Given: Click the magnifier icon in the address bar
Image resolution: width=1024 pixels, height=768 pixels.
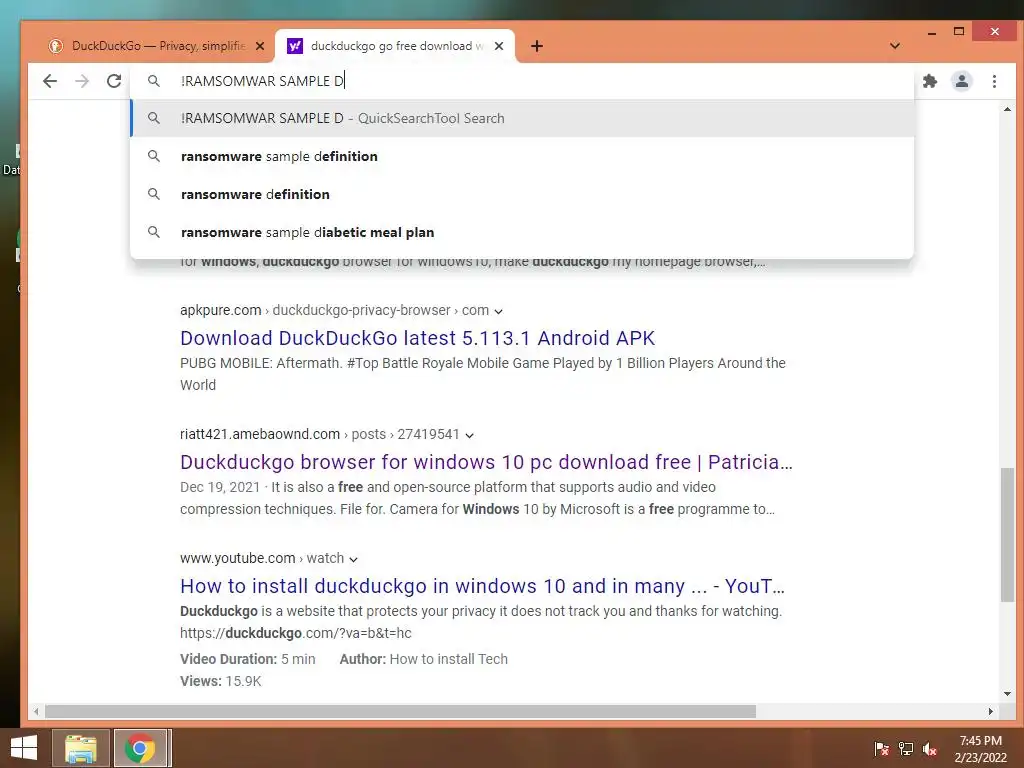Looking at the screenshot, I should click(x=153, y=81).
